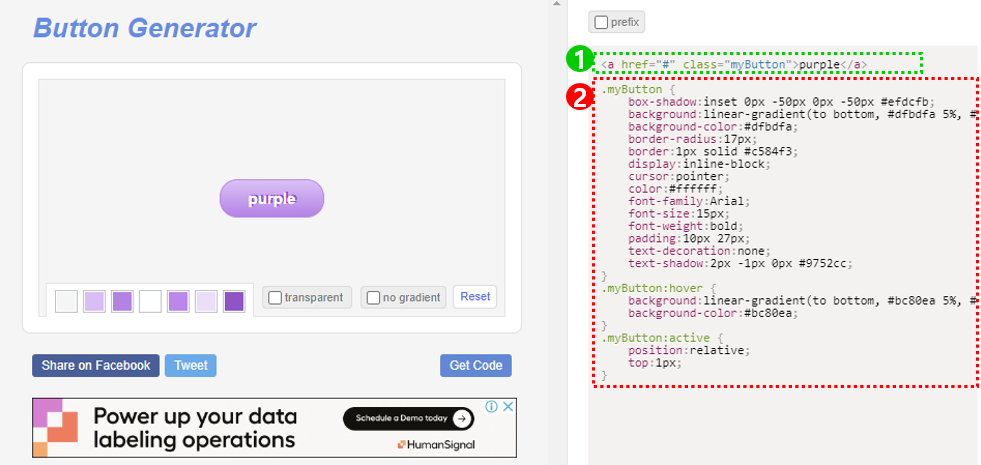Click the scrollbar up arrow
Viewport: 981px width, 465px height.
coord(555,4)
